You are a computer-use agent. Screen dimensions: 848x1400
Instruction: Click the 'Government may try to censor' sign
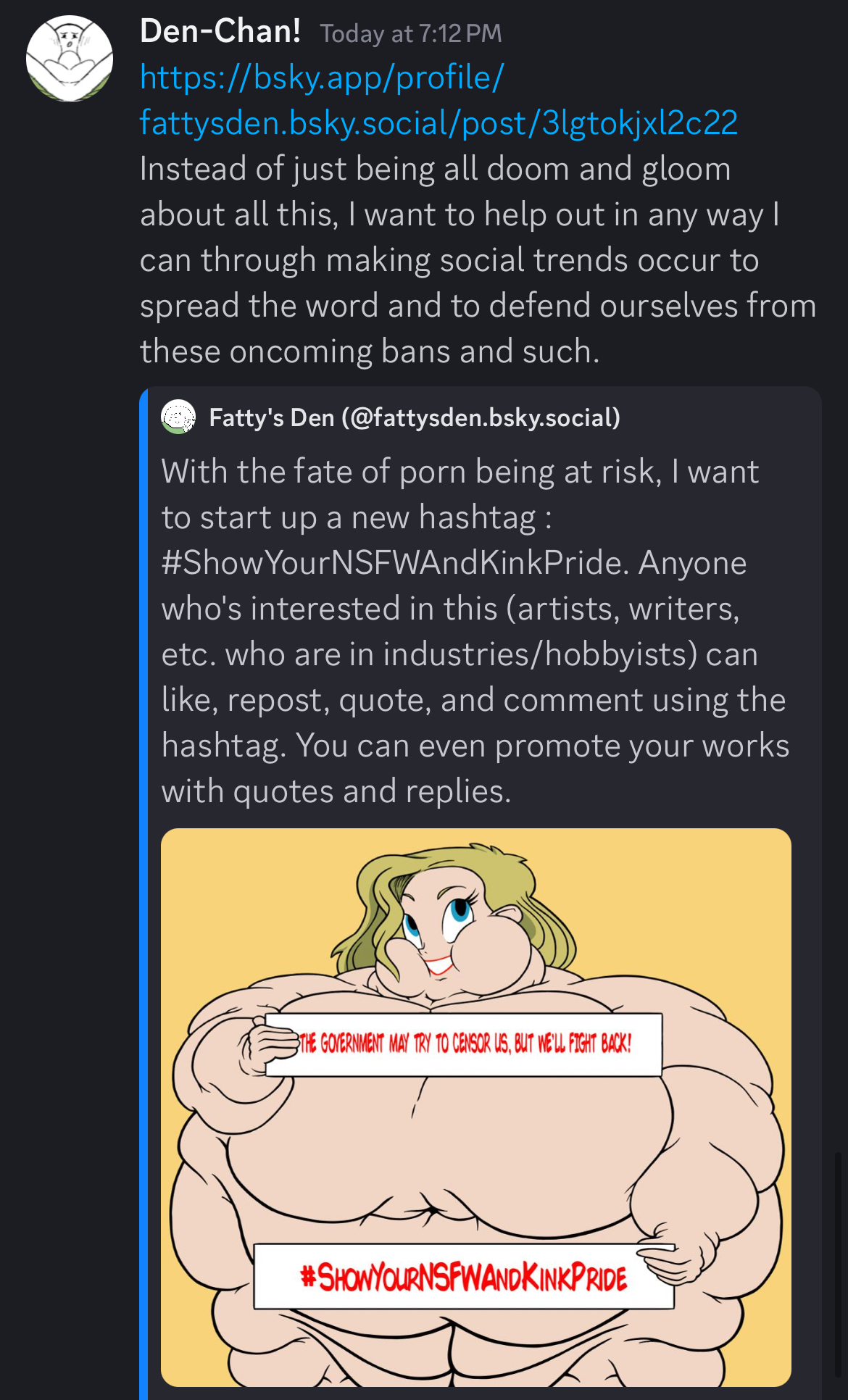464,1044
